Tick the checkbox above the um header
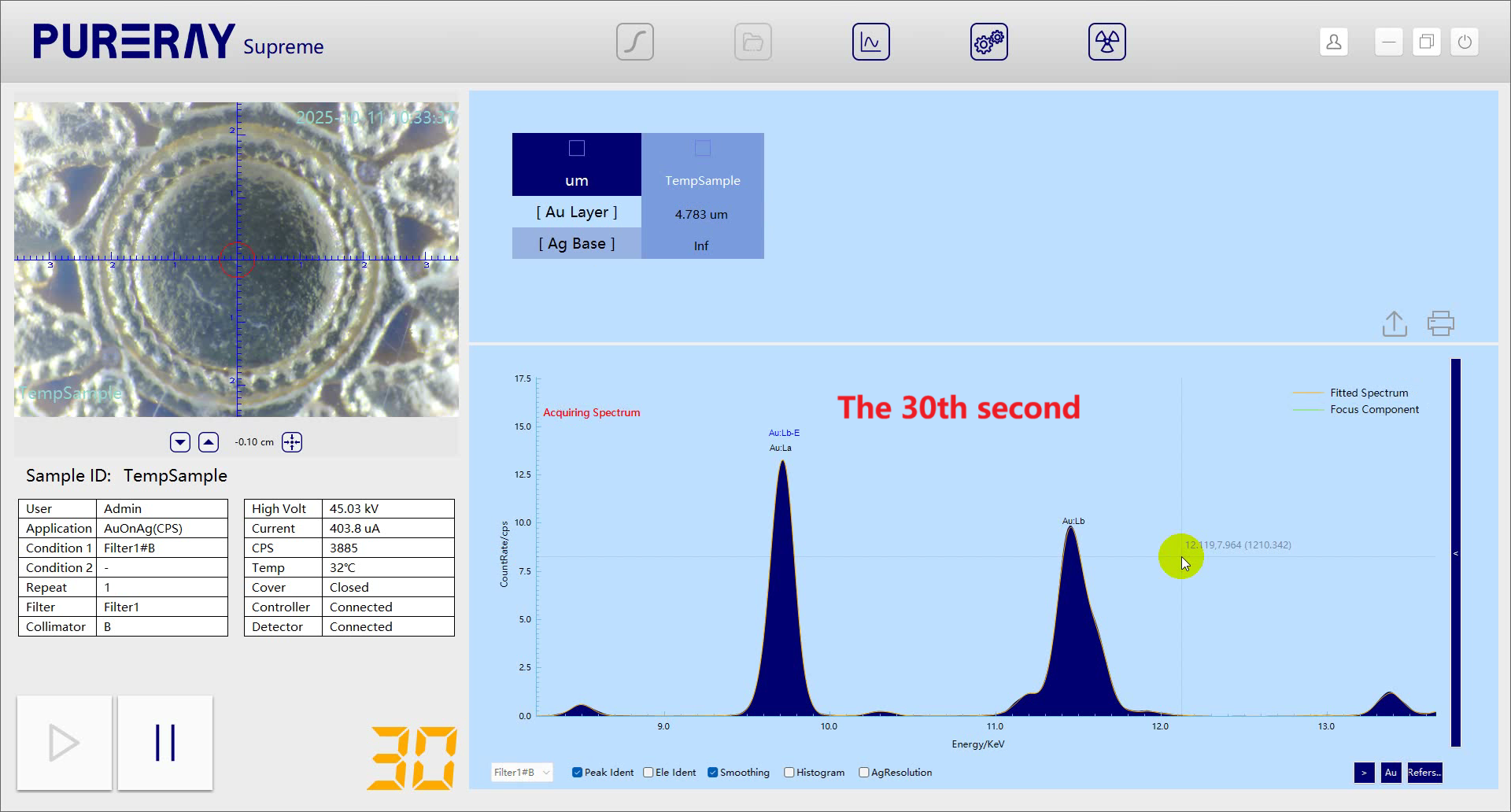The height and width of the screenshot is (812, 1511). click(577, 148)
